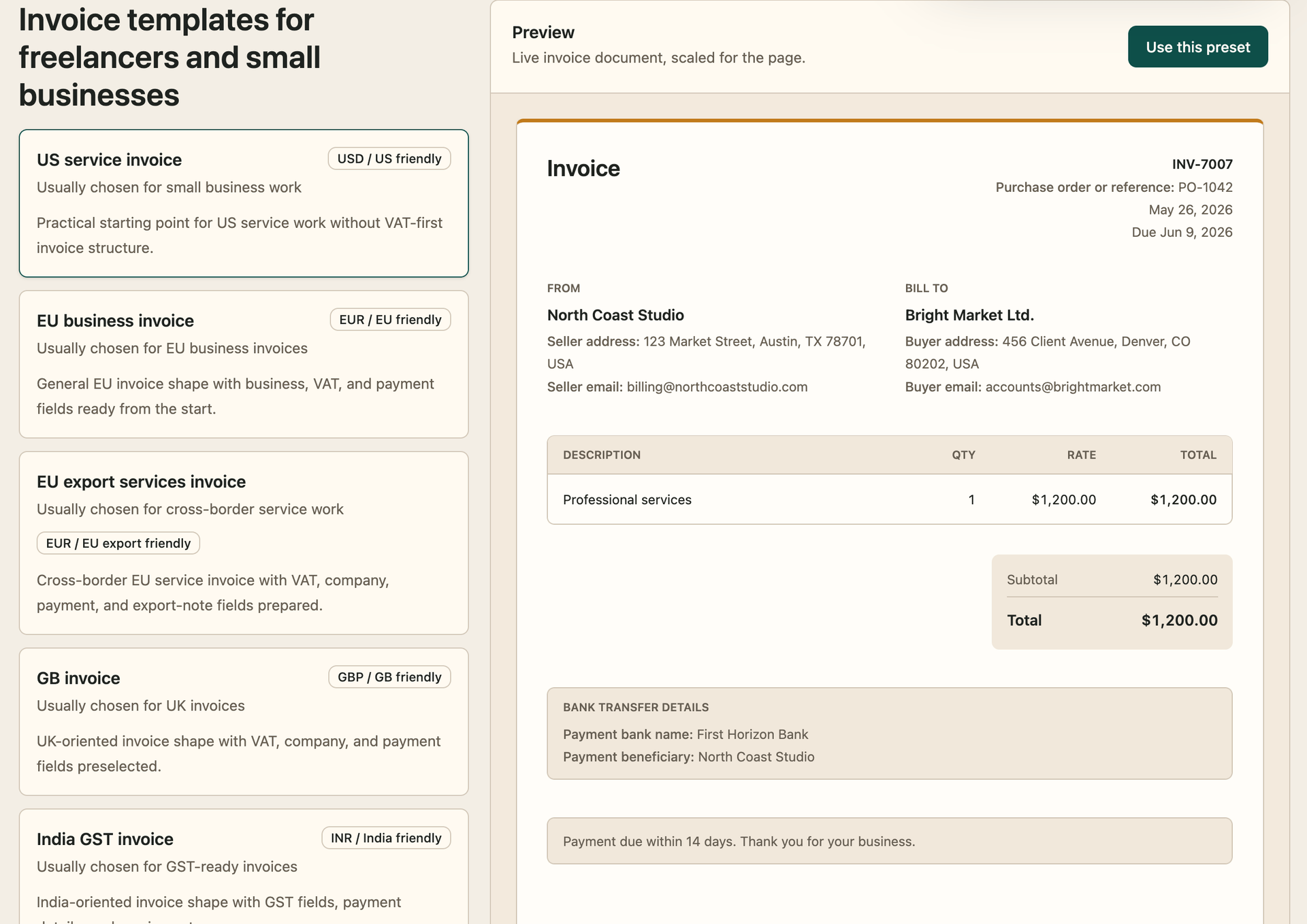Click the Buyer address line
1307x924 pixels.
pyautogui.click(x=1048, y=352)
